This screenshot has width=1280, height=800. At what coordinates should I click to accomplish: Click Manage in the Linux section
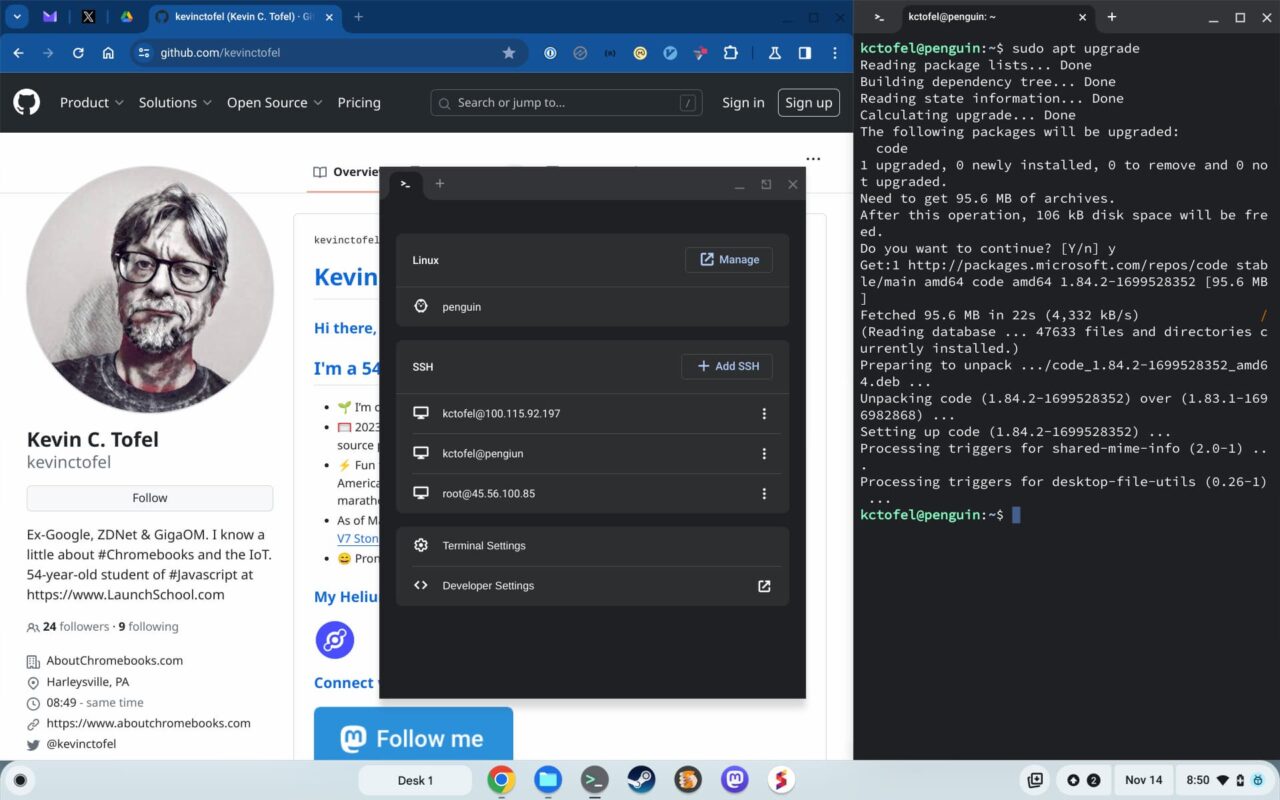tap(729, 260)
